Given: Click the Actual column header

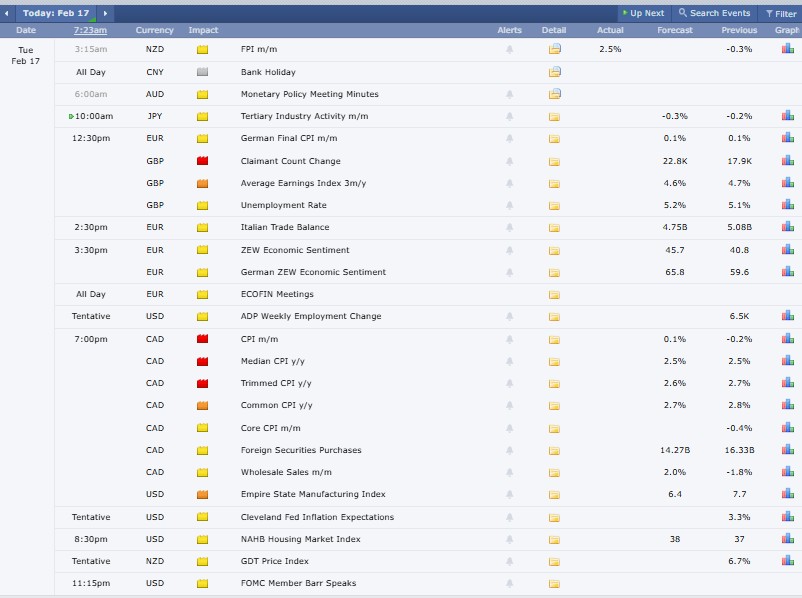Looking at the screenshot, I should (610, 30).
